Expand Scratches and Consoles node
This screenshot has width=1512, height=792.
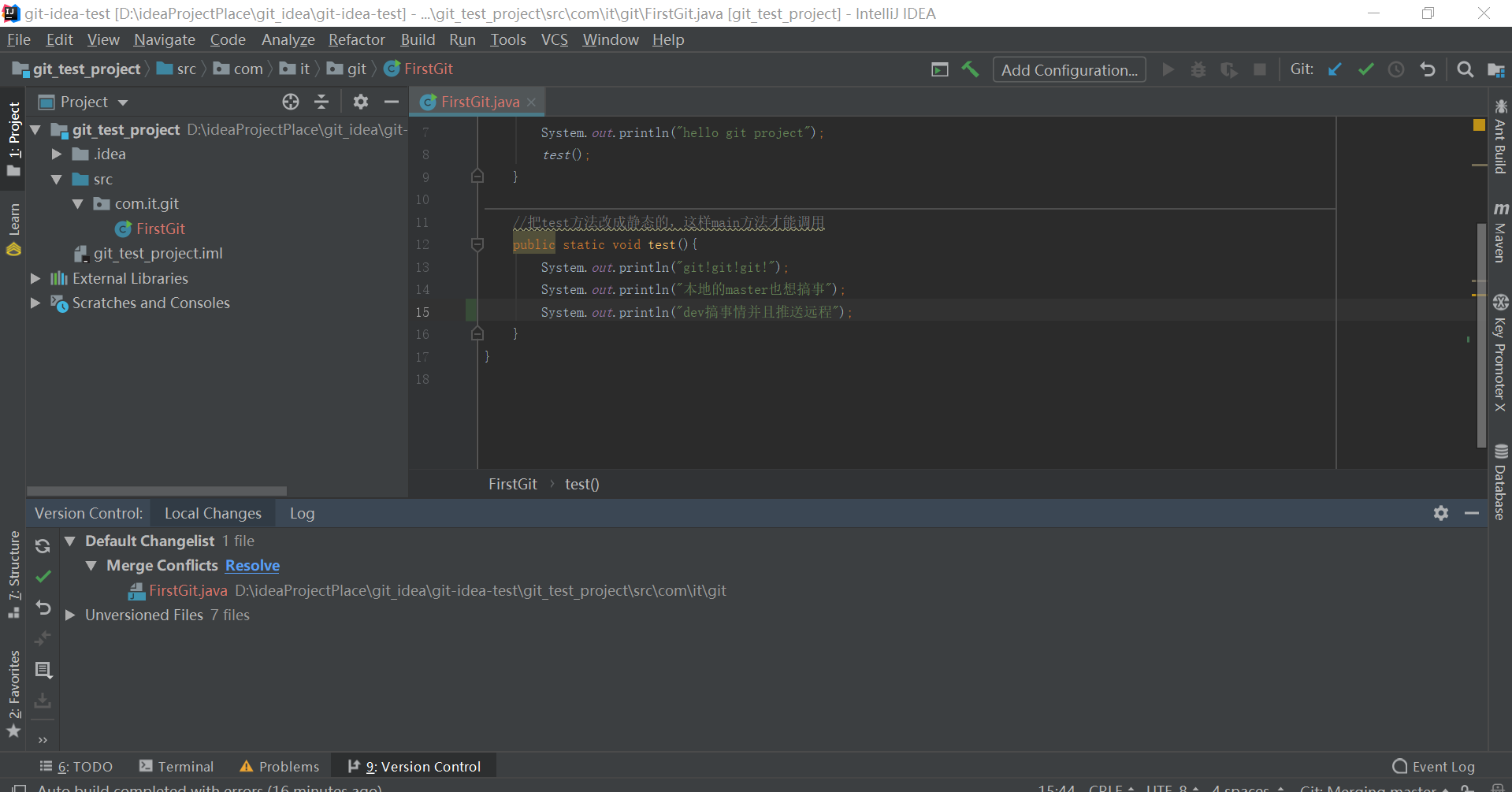click(x=35, y=303)
